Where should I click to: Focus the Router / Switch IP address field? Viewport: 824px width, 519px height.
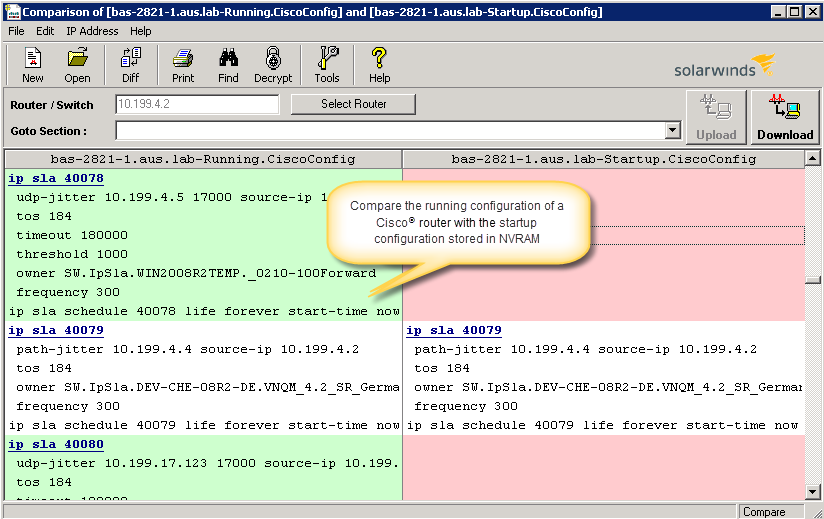(197, 104)
